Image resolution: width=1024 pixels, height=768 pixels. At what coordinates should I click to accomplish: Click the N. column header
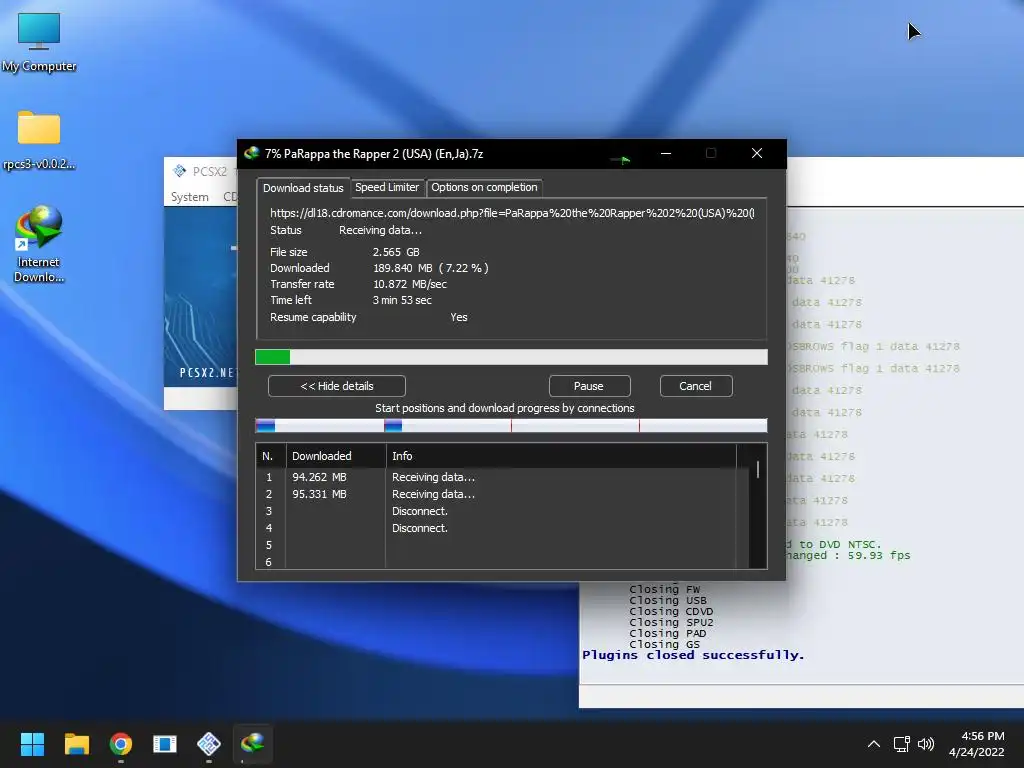pyautogui.click(x=270, y=456)
